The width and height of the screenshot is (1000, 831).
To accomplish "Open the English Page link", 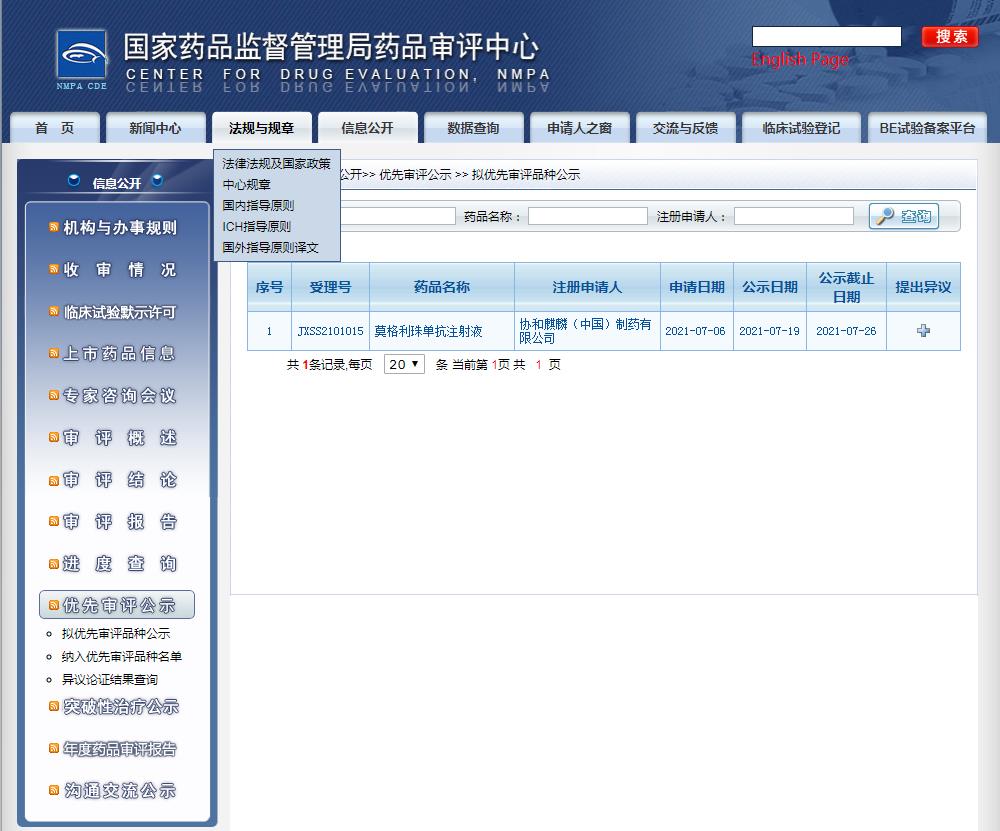I will pos(800,59).
